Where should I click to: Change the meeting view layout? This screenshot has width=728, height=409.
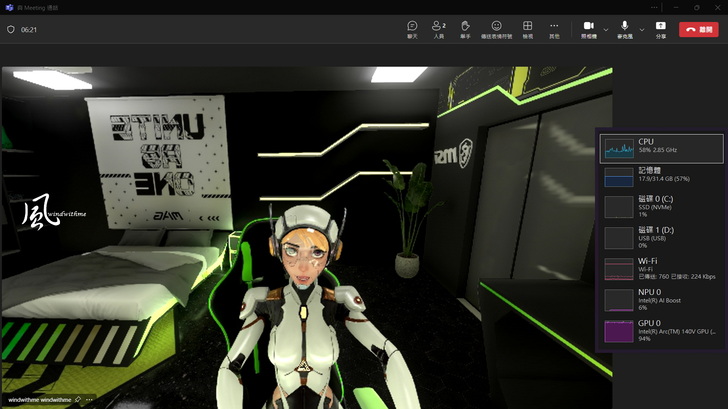click(x=527, y=29)
